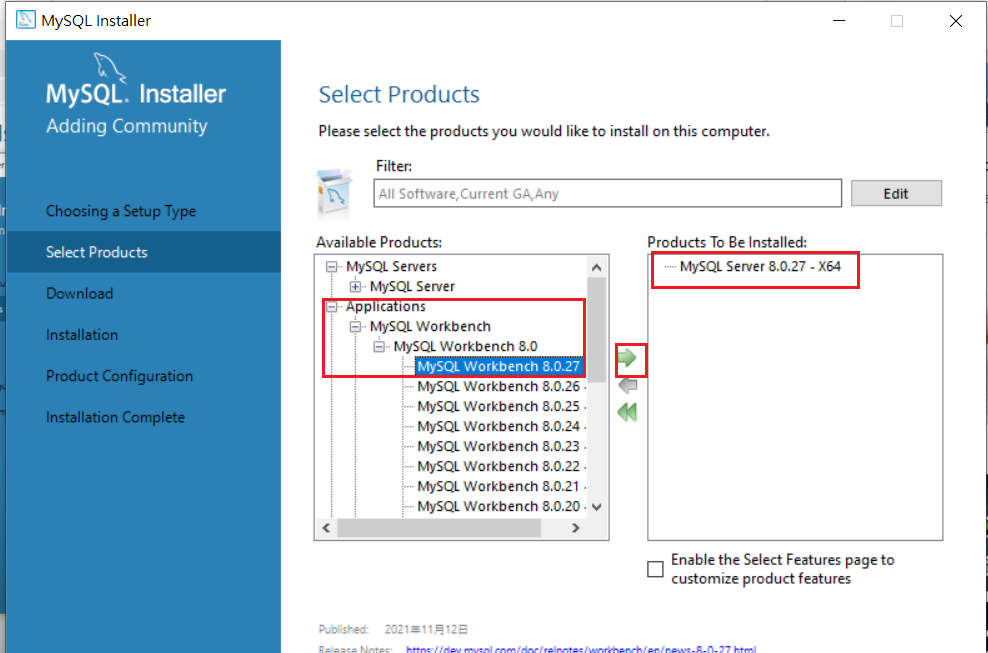The width and height of the screenshot is (988, 653).
Task: Click the MySQL dolphin logo in sidebar
Action: point(110,68)
